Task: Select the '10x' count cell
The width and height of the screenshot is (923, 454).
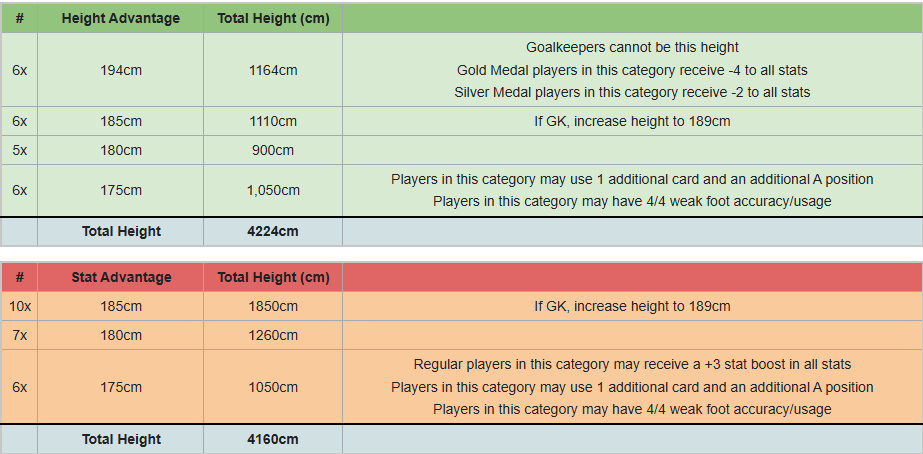Action: (19, 306)
